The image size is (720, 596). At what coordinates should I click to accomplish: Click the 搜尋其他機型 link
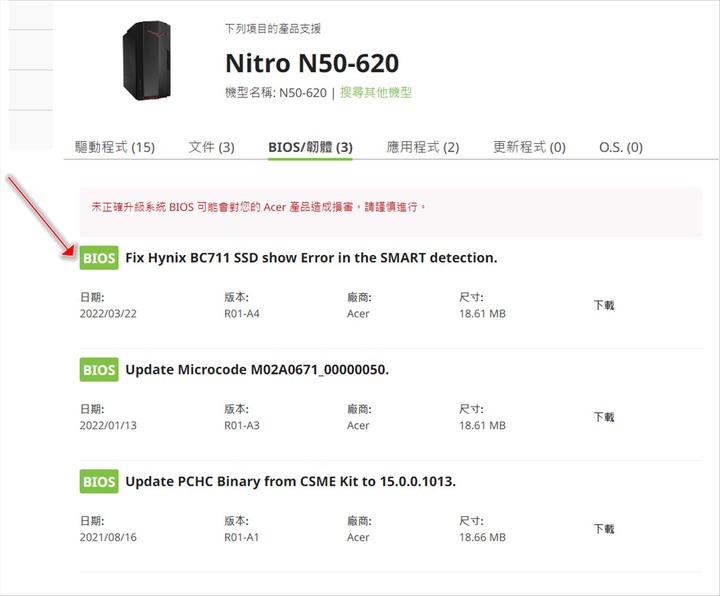point(376,92)
